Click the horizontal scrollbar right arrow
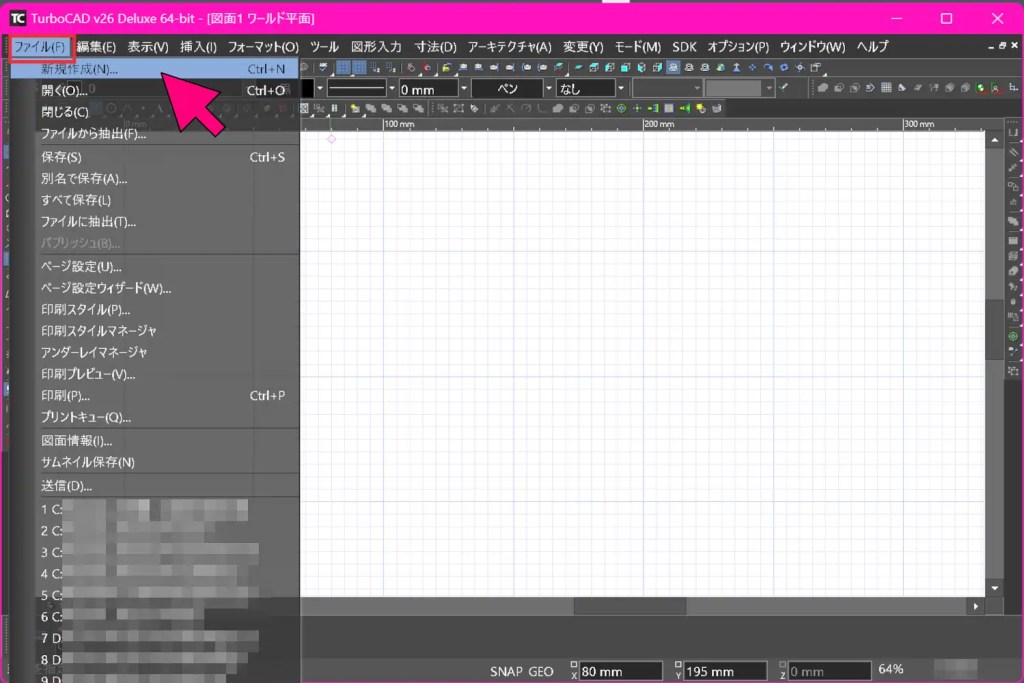The height and width of the screenshot is (683, 1024). (x=976, y=607)
